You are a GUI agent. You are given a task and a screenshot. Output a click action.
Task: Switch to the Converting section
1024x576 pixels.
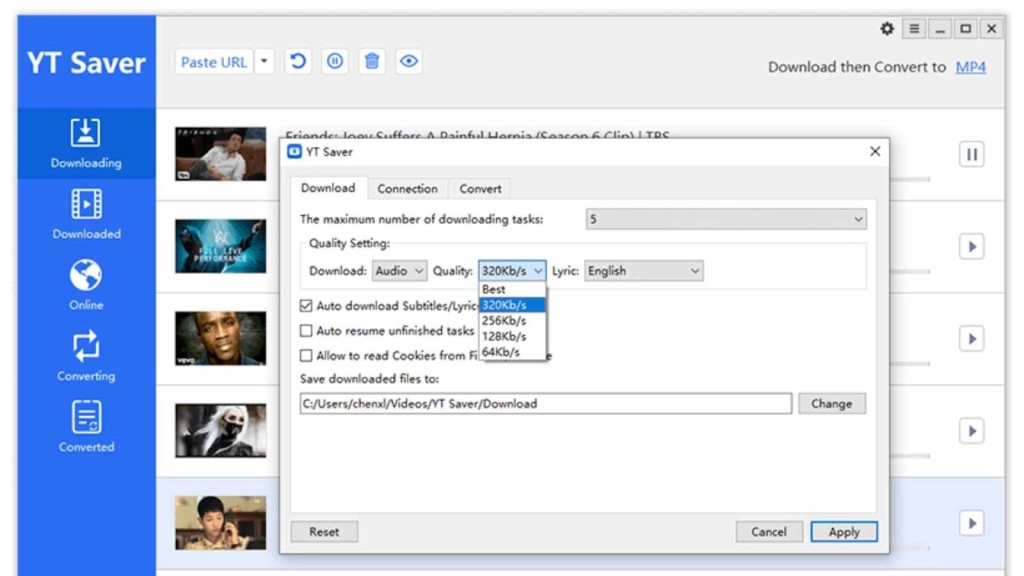point(85,354)
